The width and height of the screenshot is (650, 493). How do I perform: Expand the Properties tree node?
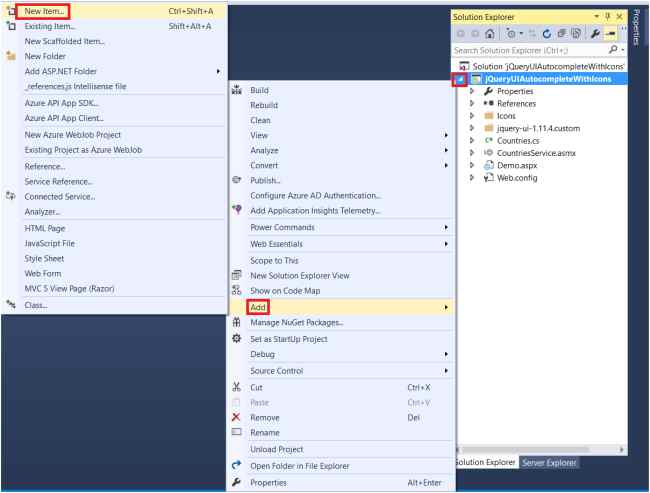[472, 91]
